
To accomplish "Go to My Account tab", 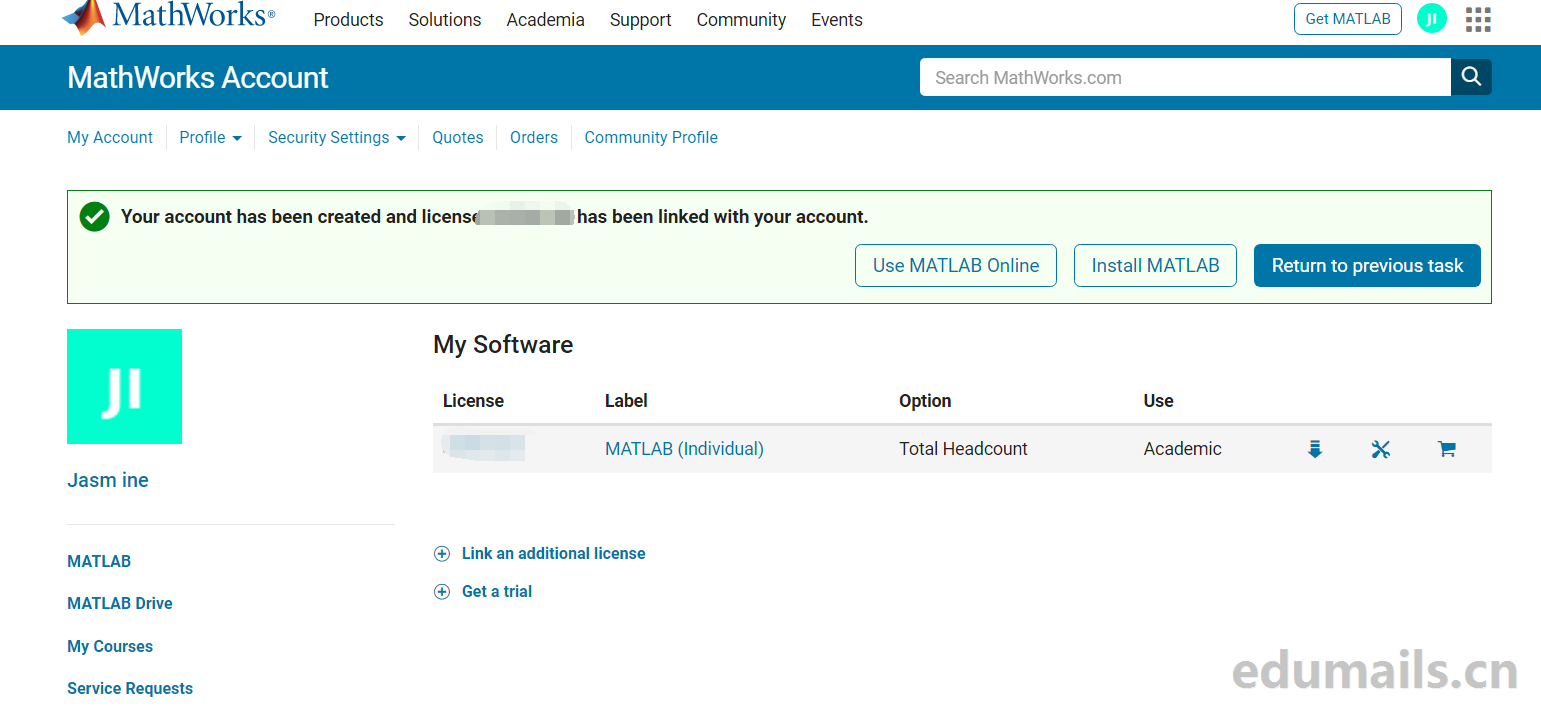I will pyautogui.click(x=110, y=138).
